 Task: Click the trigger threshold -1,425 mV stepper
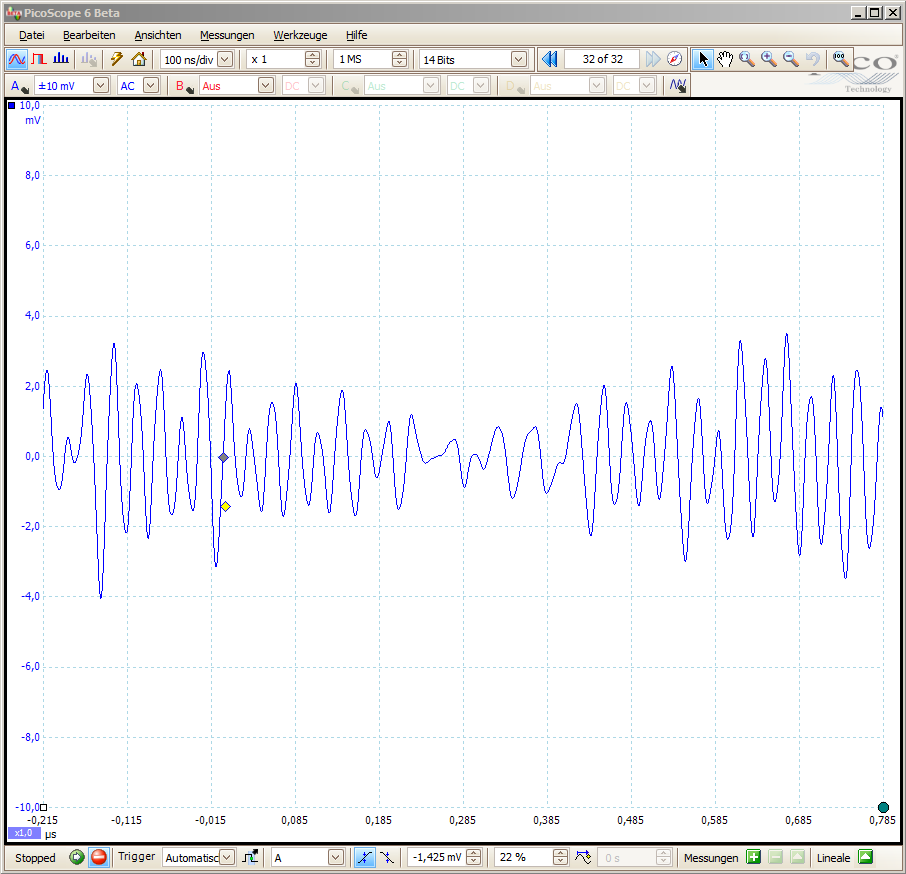(x=473, y=857)
